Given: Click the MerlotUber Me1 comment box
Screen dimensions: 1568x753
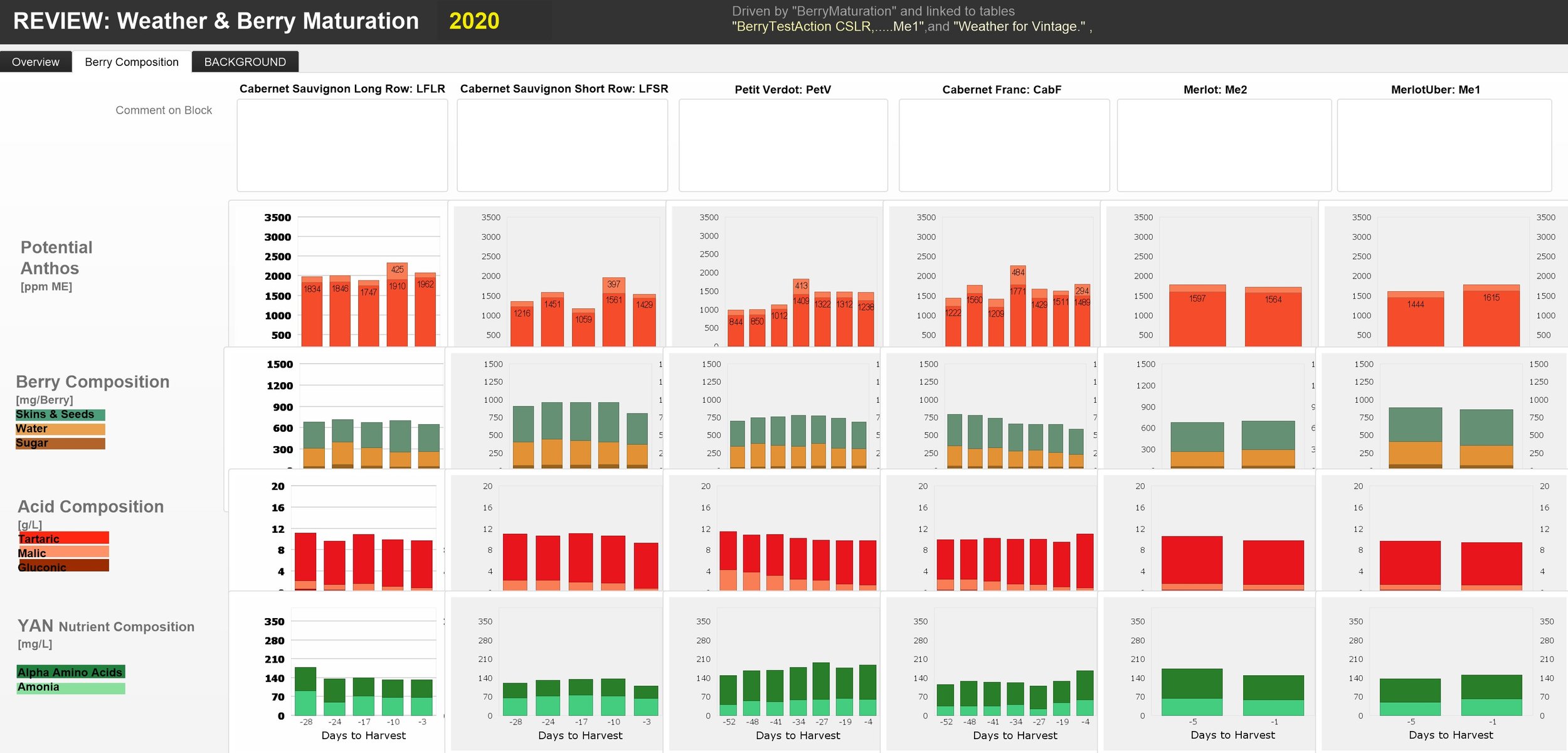Looking at the screenshot, I should click(1444, 145).
